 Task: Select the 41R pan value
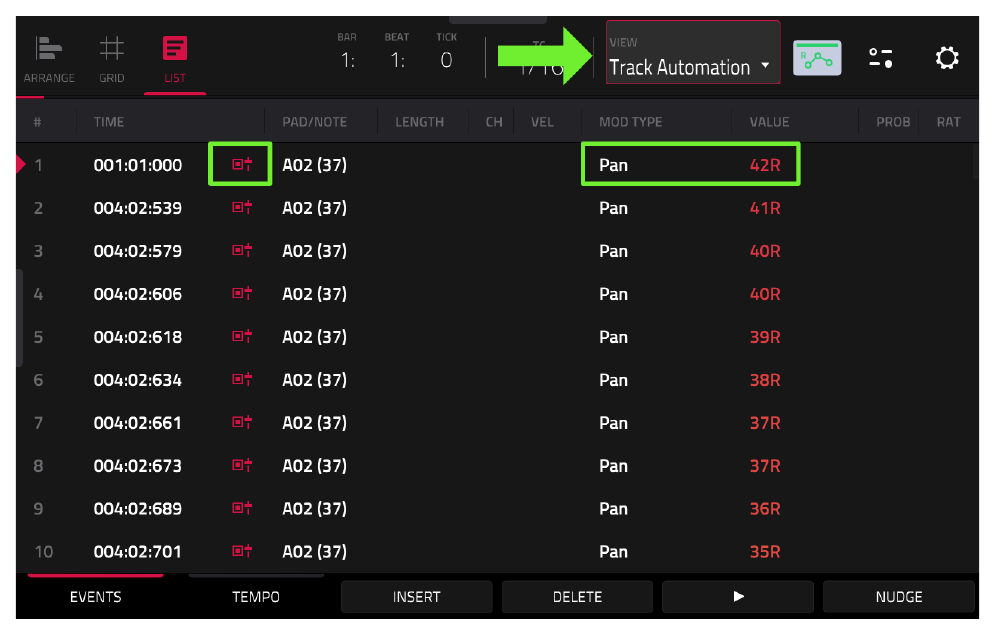[765, 208]
